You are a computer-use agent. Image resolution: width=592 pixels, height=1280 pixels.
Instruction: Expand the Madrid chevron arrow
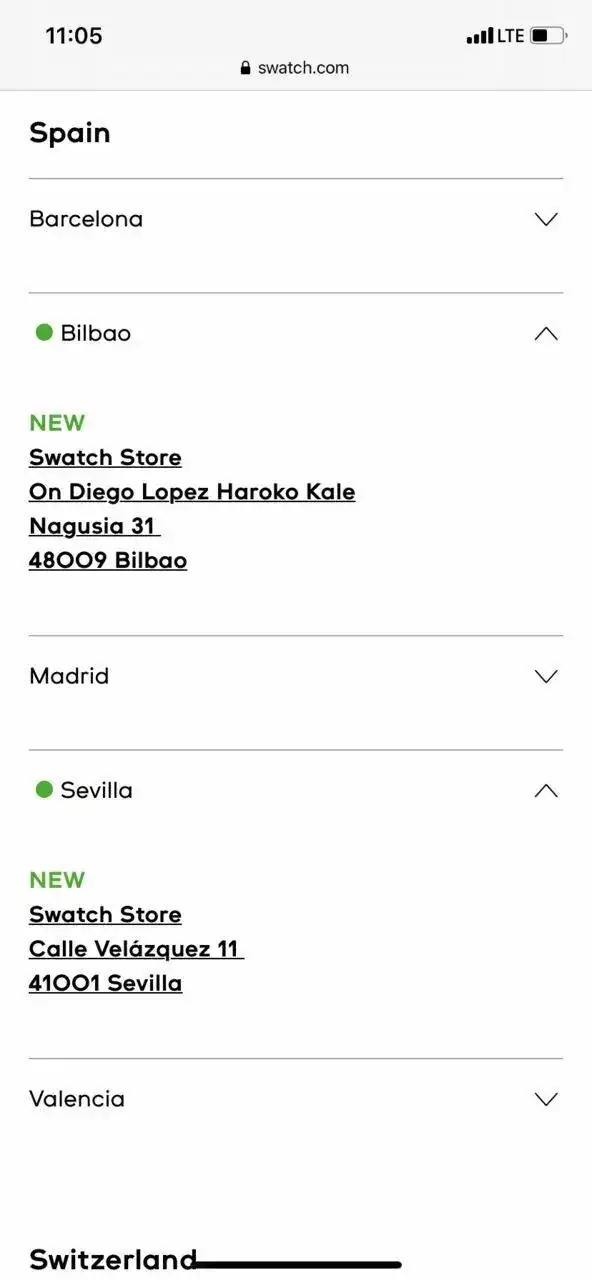[546, 676]
